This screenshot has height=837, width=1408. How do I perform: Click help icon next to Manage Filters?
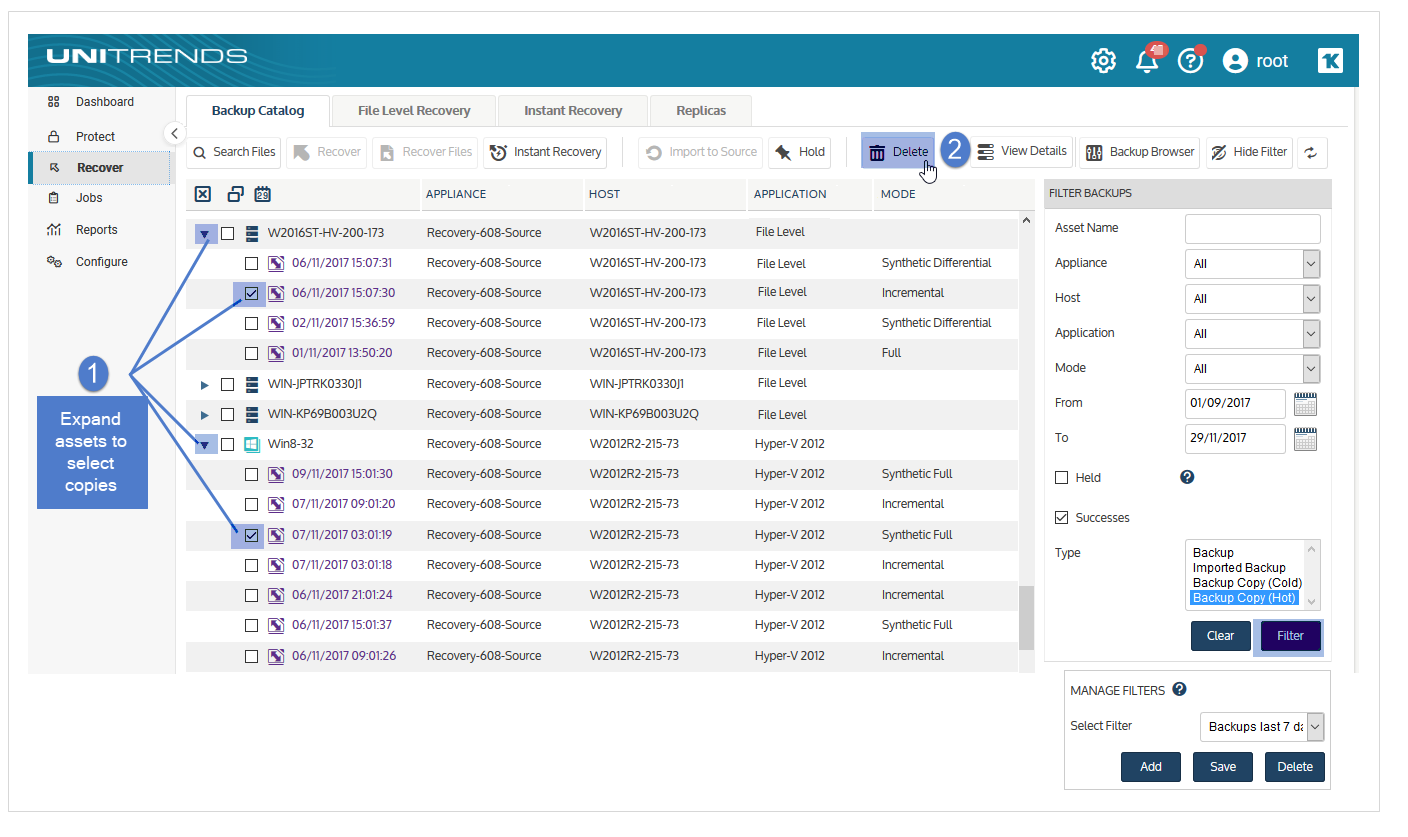coord(1179,689)
